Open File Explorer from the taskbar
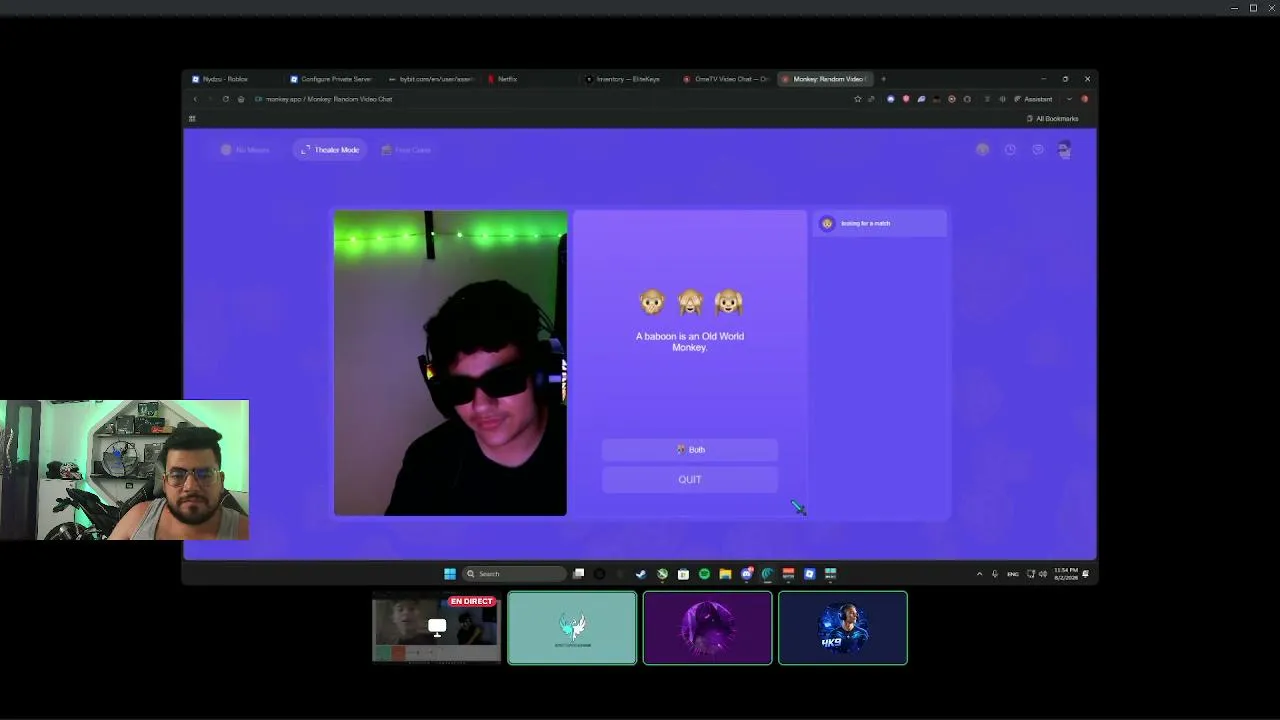 pos(725,574)
